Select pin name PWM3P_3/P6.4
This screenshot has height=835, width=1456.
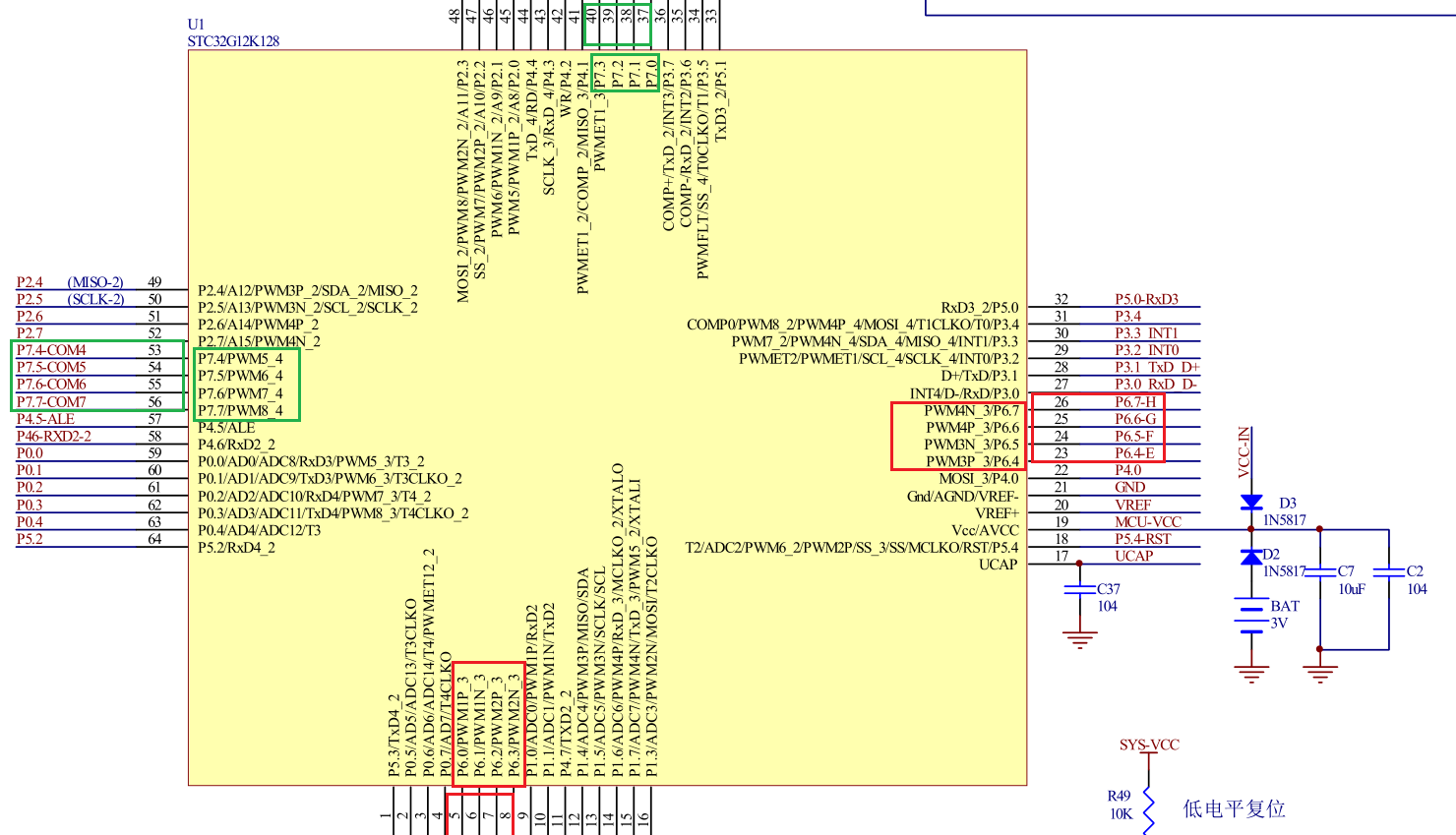click(972, 461)
